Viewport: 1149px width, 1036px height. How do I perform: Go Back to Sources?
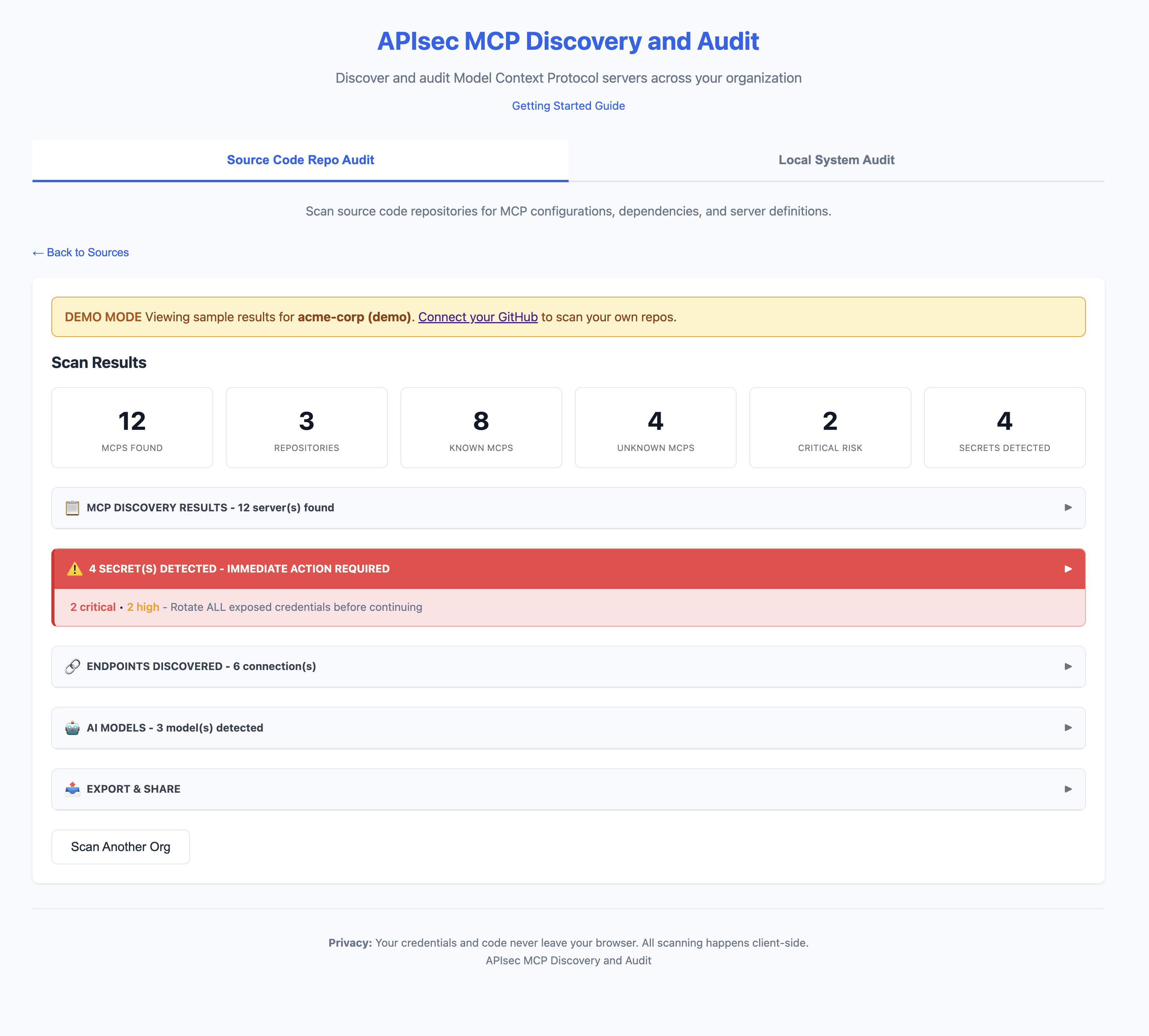81,252
